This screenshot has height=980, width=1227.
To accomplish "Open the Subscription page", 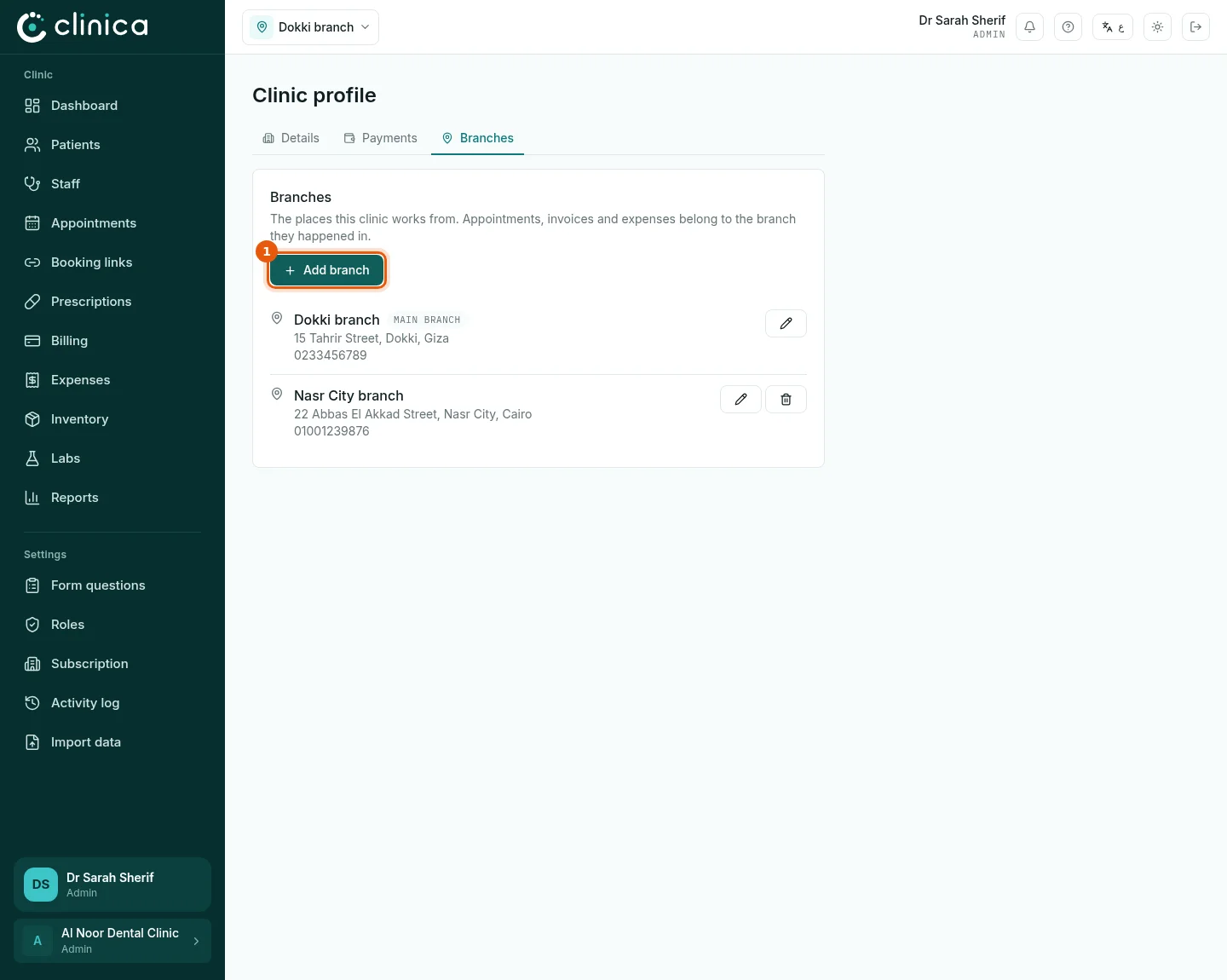I will [112, 664].
